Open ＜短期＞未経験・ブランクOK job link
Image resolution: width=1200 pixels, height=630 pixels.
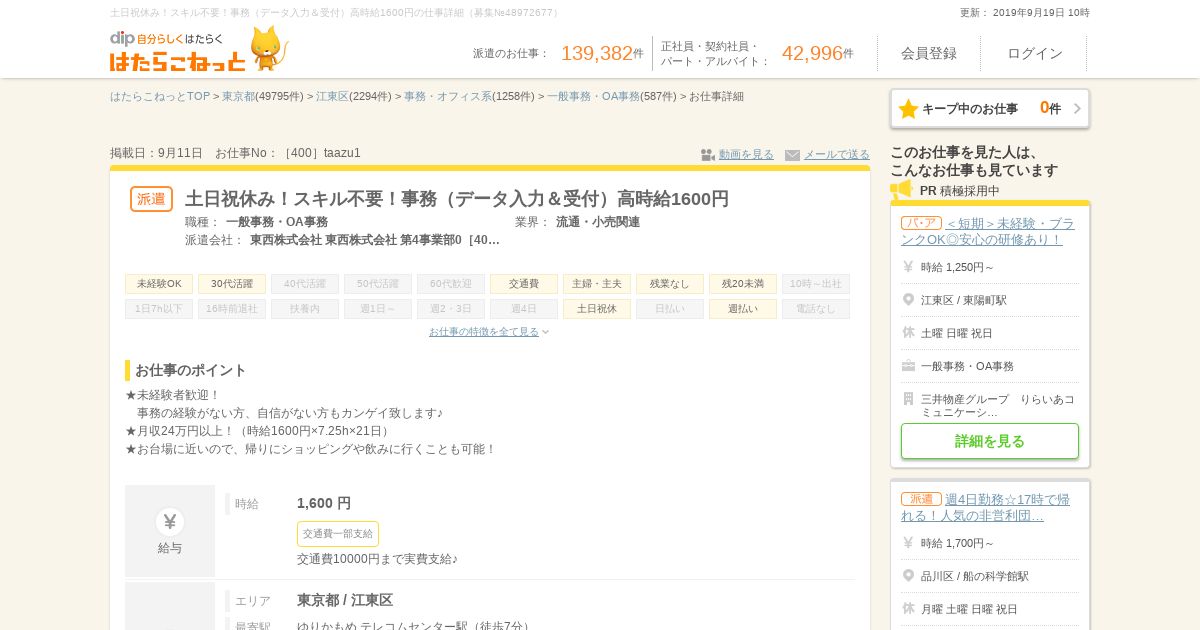(x=988, y=231)
